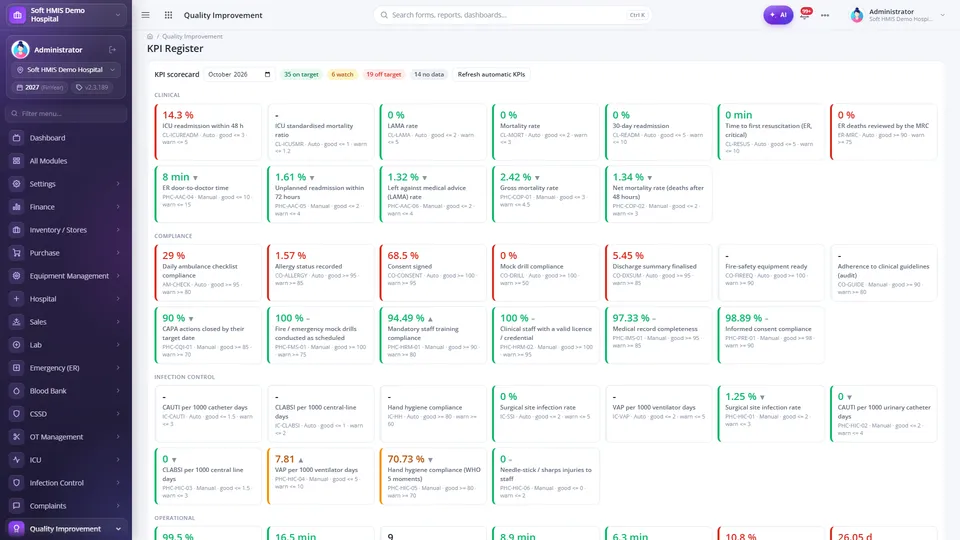Screen dimensions: 960x540
Task: Expand the Inventory / Stores chevron
Action: click(118, 230)
